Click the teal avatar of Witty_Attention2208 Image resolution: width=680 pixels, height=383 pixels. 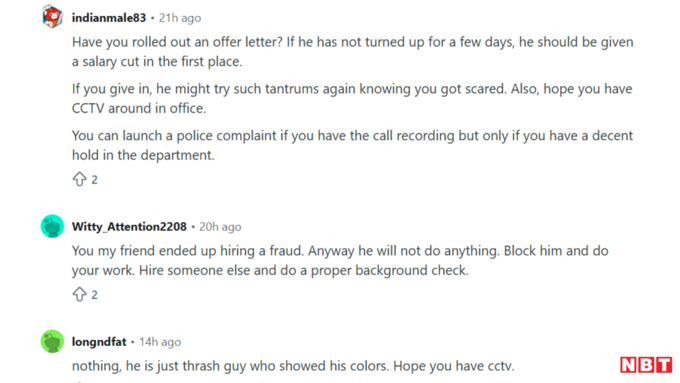coord(52,226)
